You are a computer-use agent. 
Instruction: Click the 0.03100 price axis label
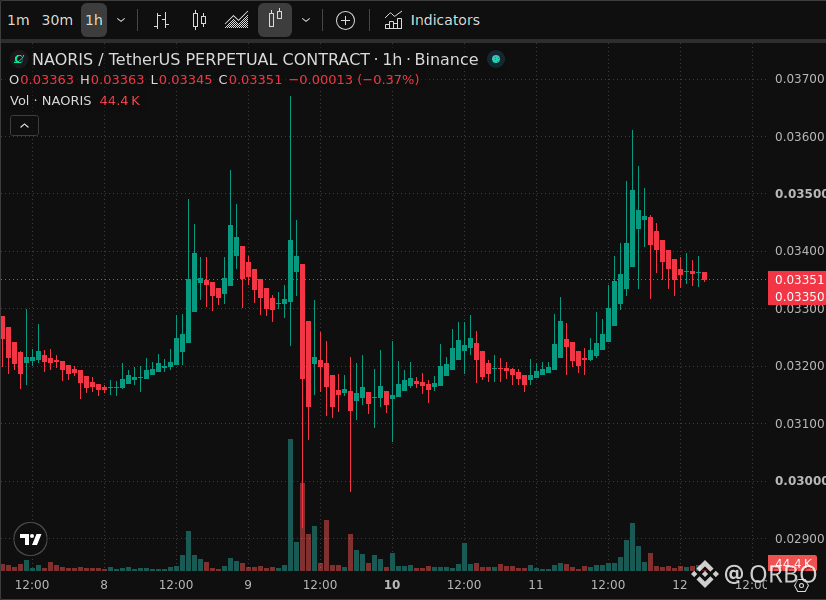click(800, 424)
